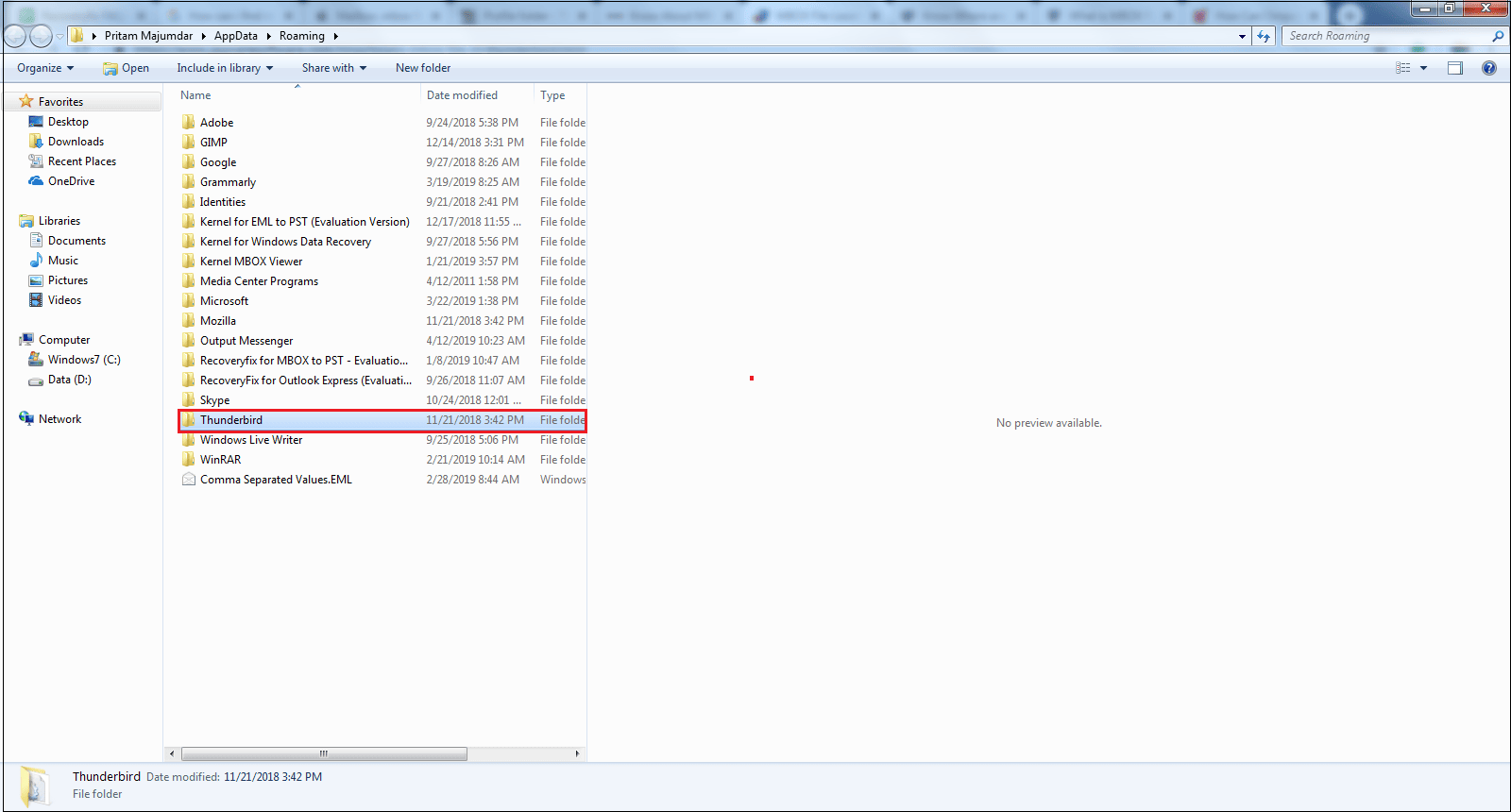Expand the view options dropdown arrow
Image resolution: width=1511 pixels, height=812 pixels.
1423,68
